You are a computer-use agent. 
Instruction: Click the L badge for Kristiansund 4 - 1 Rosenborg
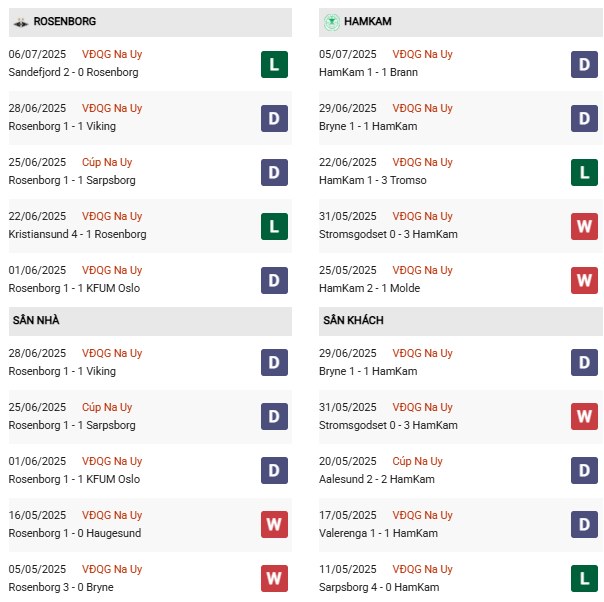pyautogui.click(x=274, y=227)
